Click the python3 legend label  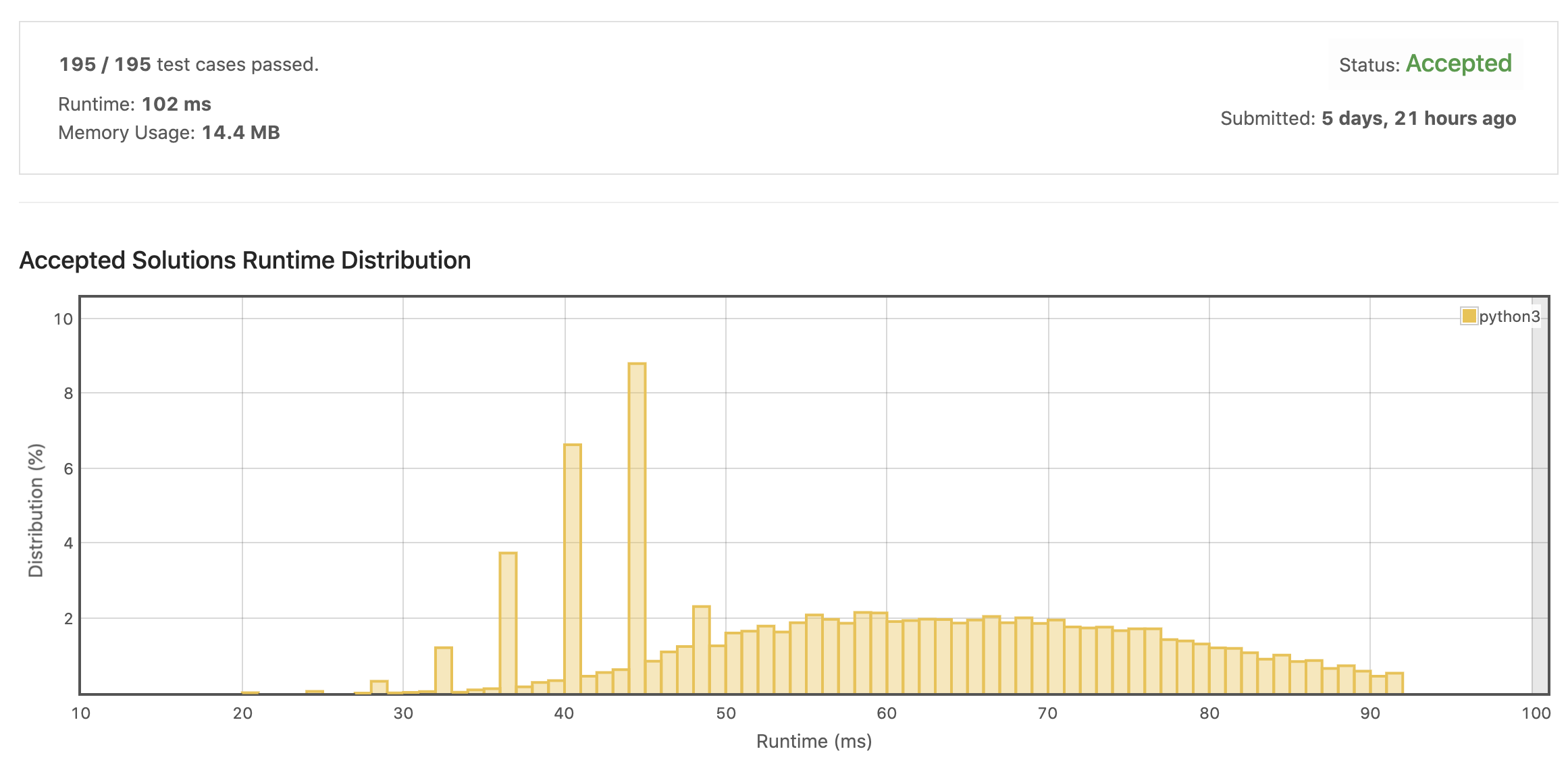(1509, 317)
